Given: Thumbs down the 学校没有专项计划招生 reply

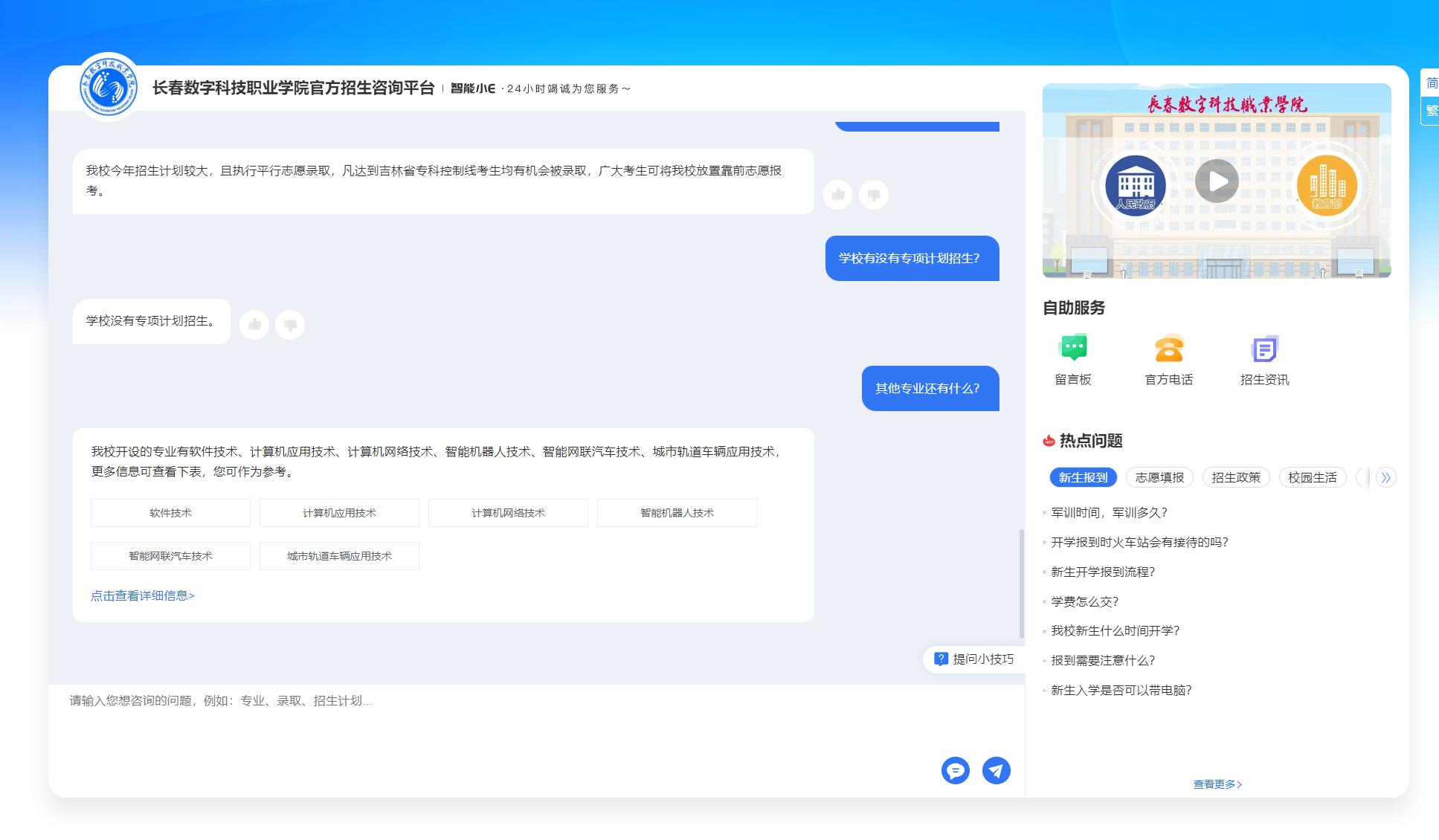Looking at the screenshot, I should 290,325.
